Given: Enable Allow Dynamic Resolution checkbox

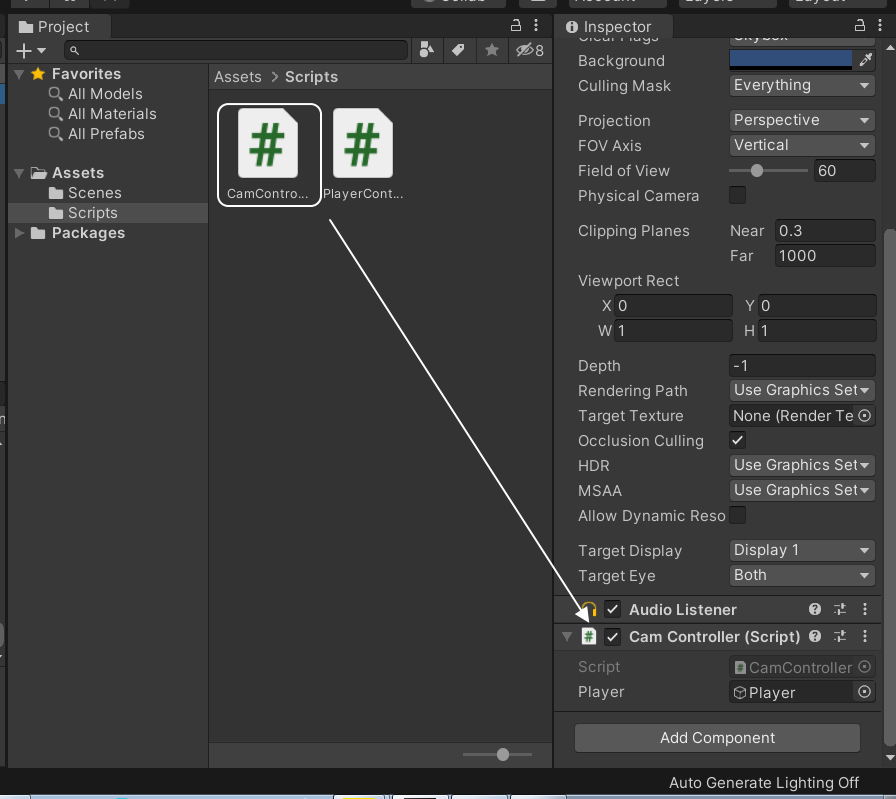Looking at the screenshot, I should (737, 515).
